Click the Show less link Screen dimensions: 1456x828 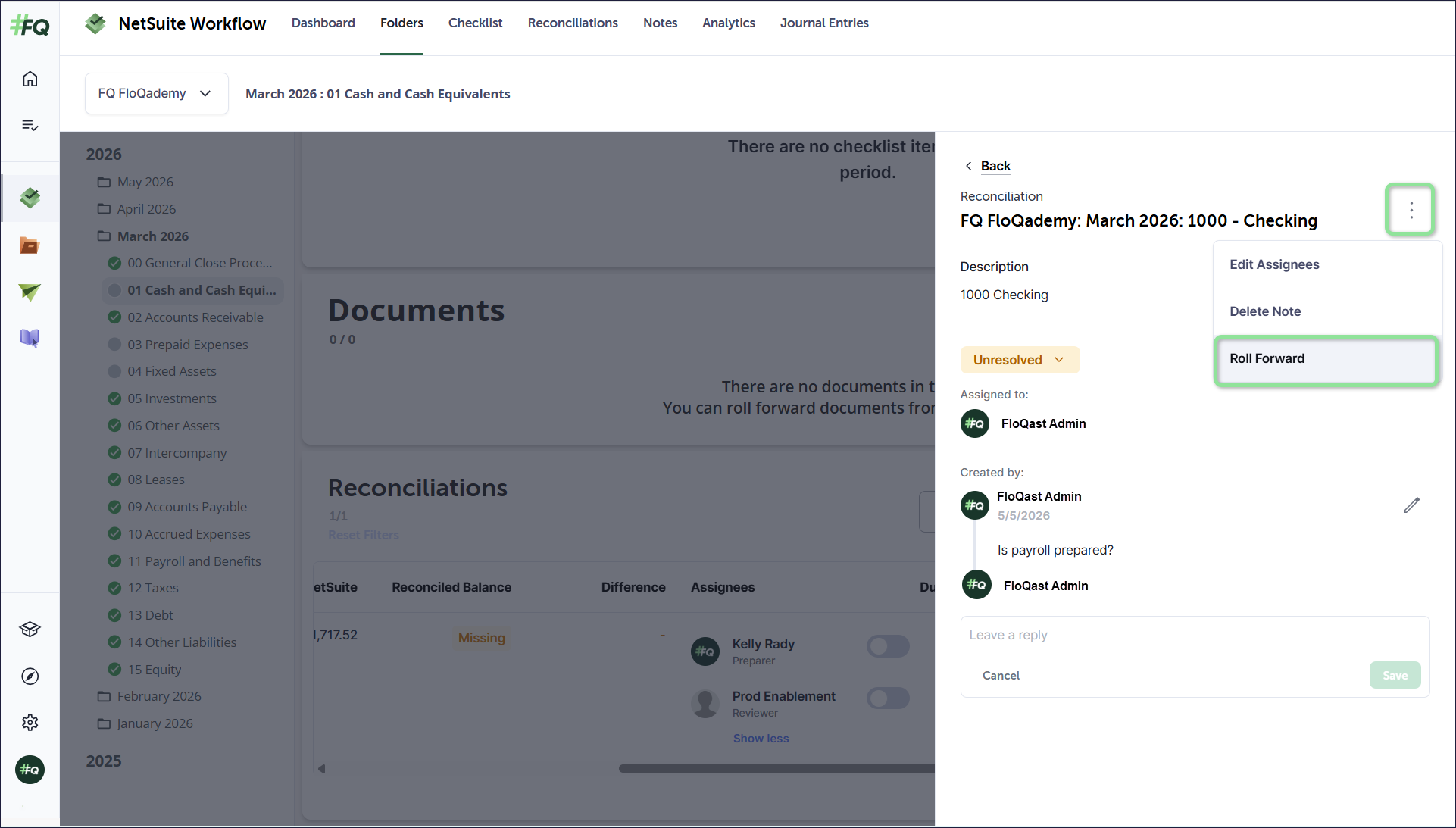(x=761, y=739)
